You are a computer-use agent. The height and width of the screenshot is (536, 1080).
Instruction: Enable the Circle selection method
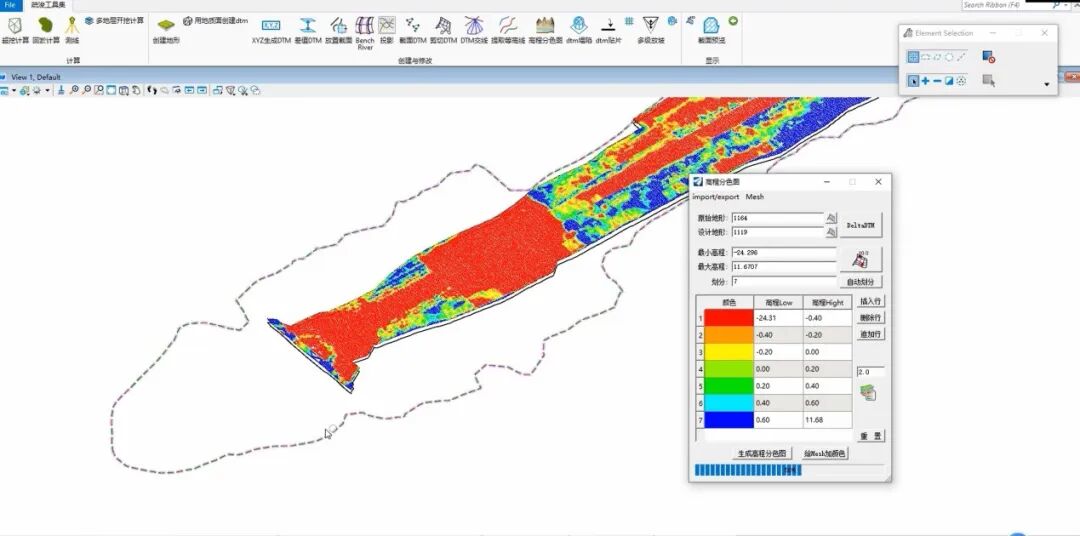point(949,57)
